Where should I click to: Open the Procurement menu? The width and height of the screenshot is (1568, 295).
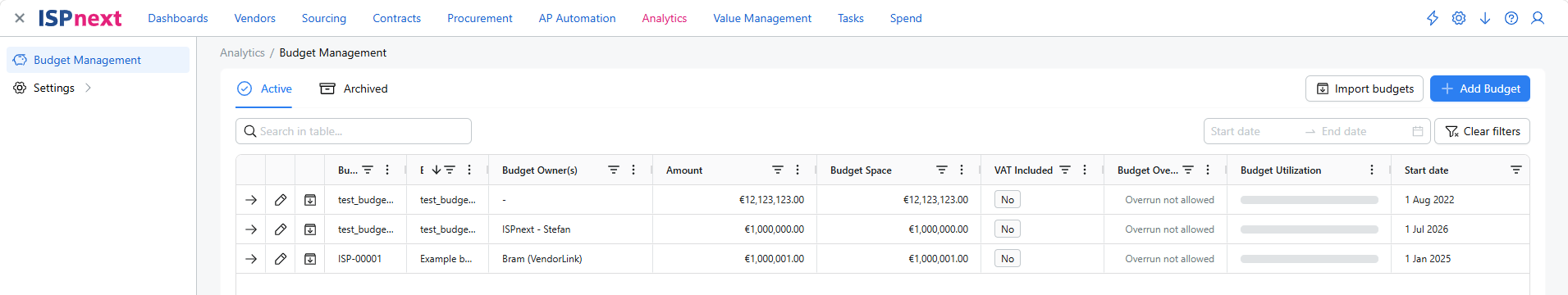tap(480, 18)
